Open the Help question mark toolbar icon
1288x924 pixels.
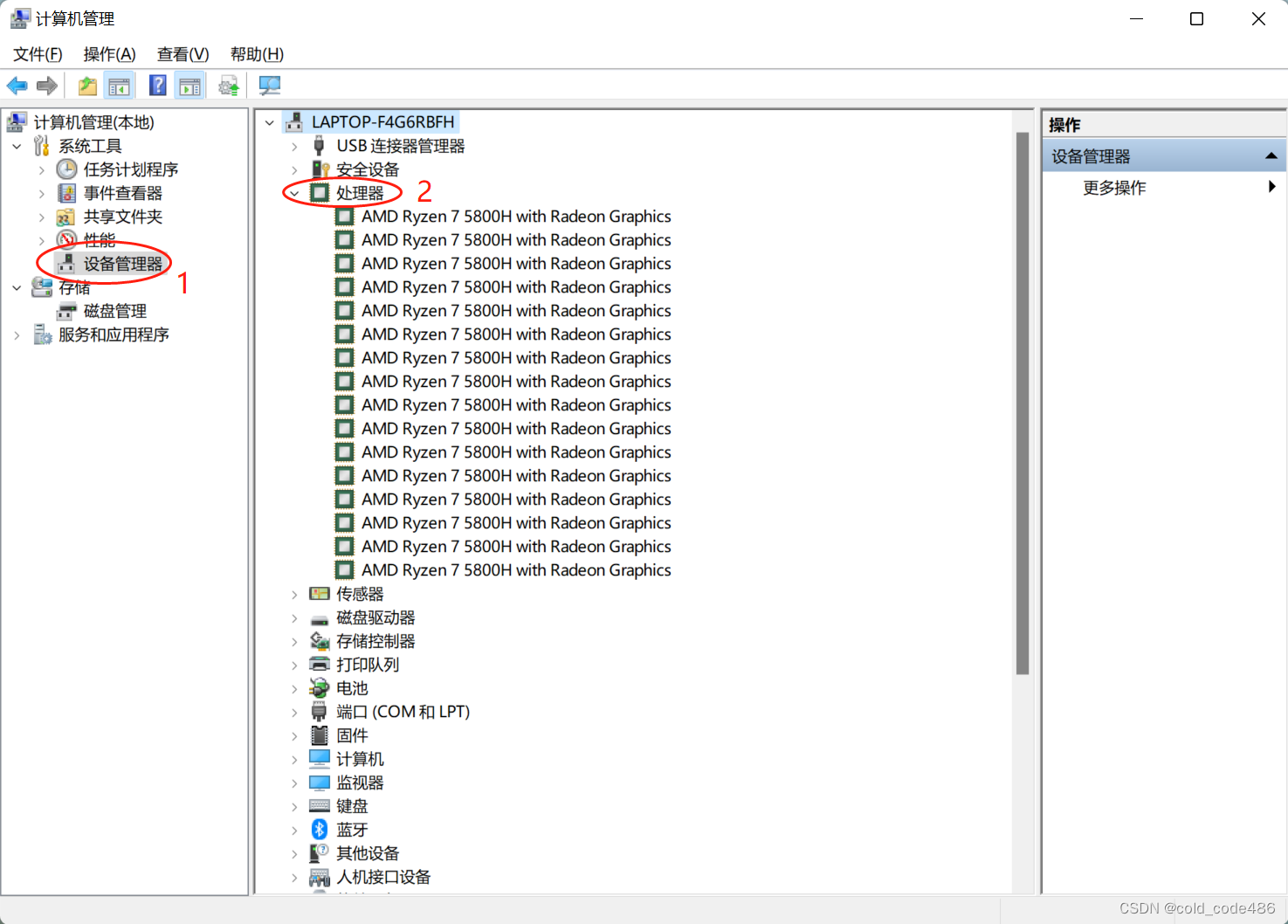(x=158, y=86)
